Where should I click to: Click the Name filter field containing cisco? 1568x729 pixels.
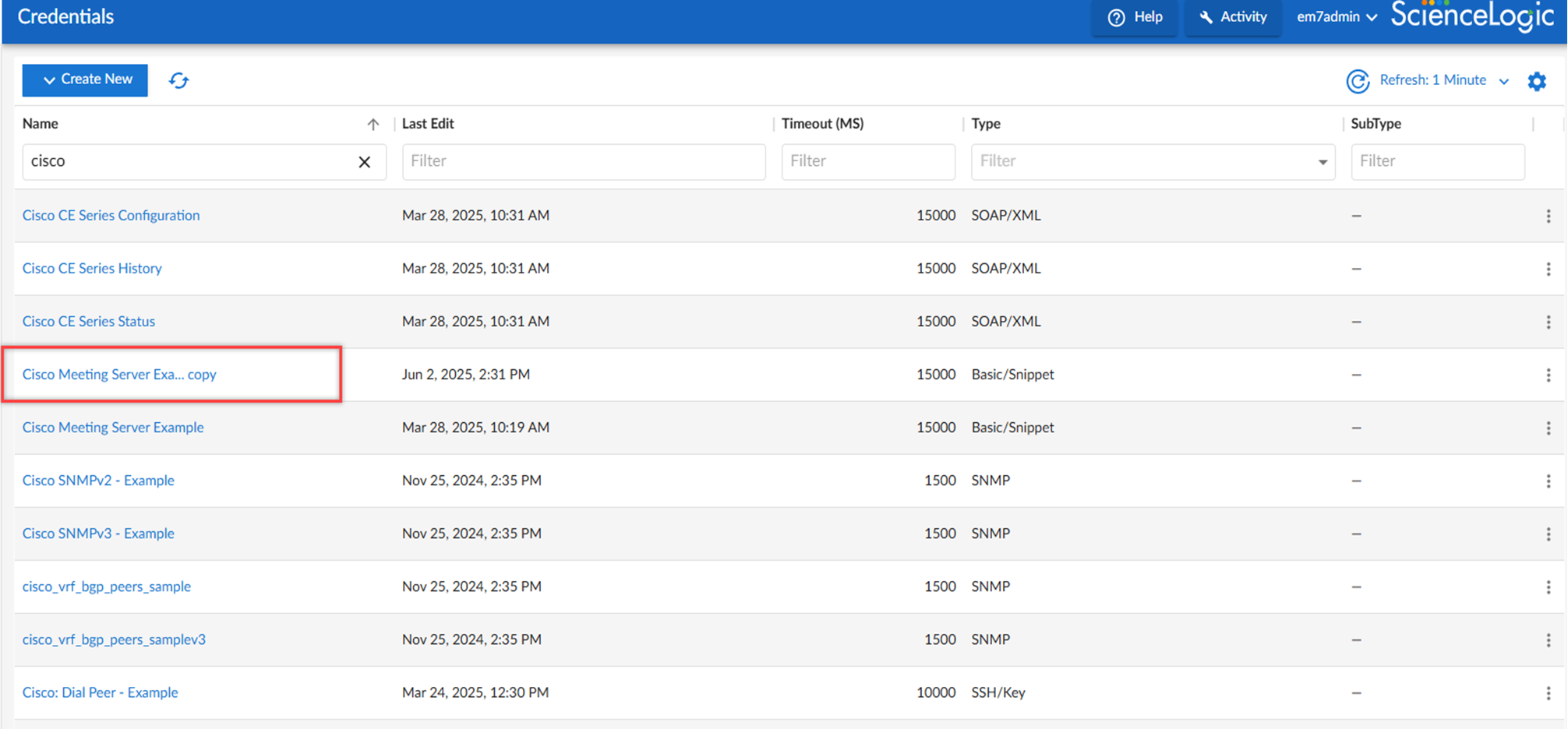coord(204,161)
